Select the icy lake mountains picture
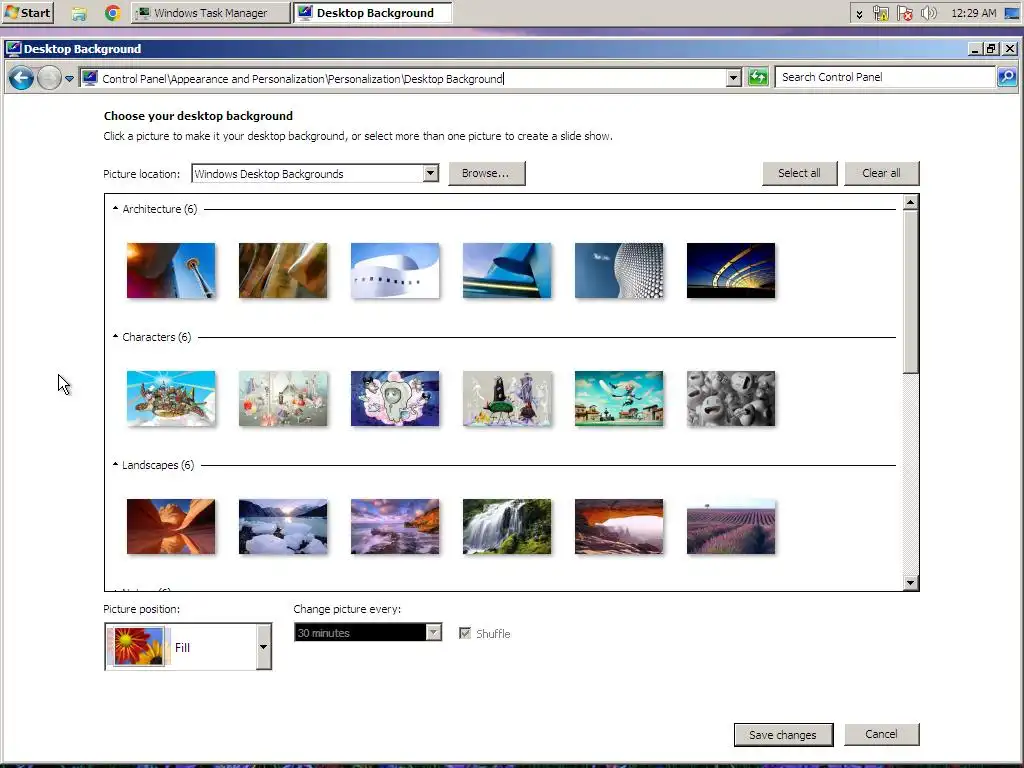 point(283,527)
